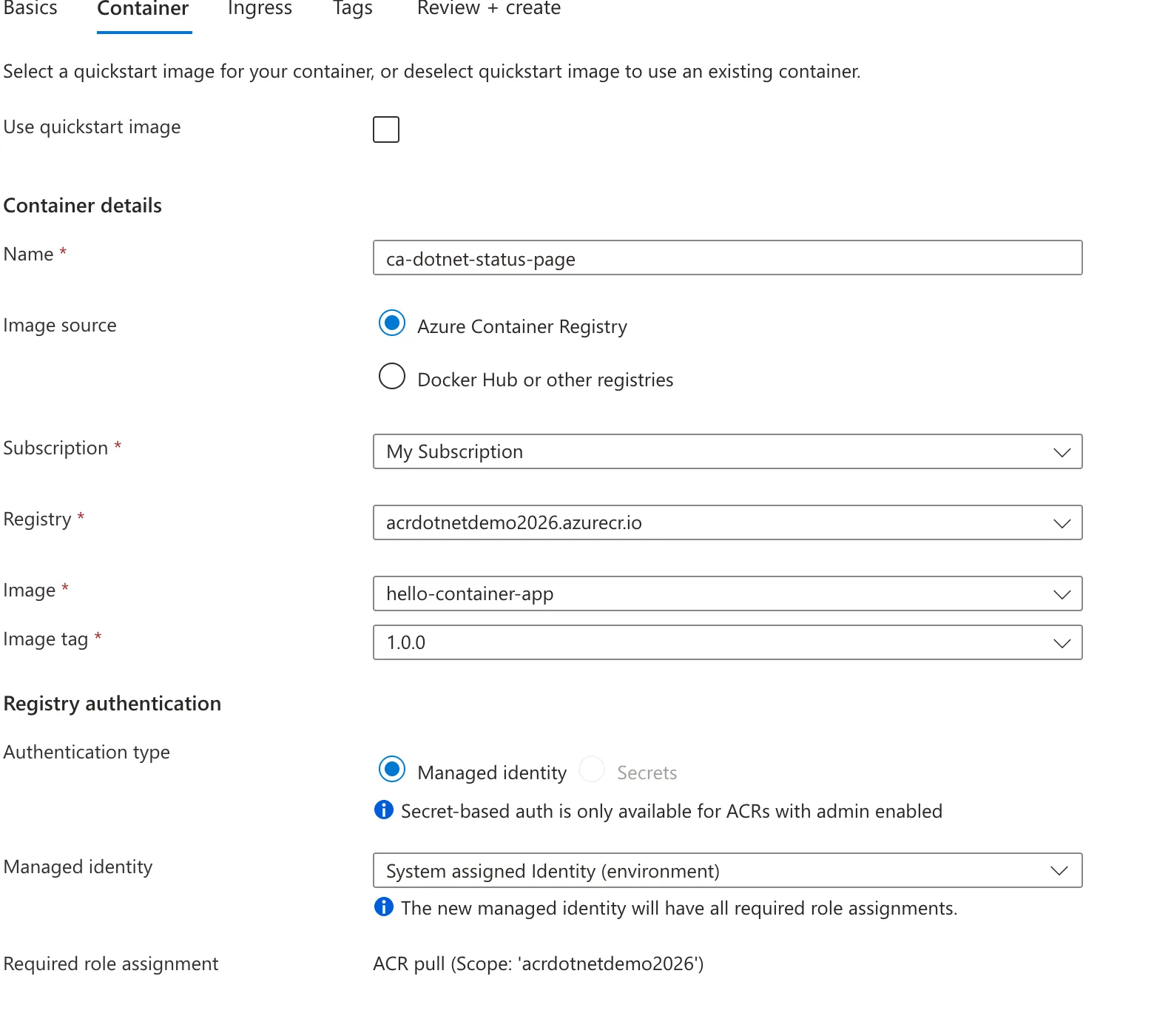
Task: Open the Ingress tab
Action: click(260, 9)
